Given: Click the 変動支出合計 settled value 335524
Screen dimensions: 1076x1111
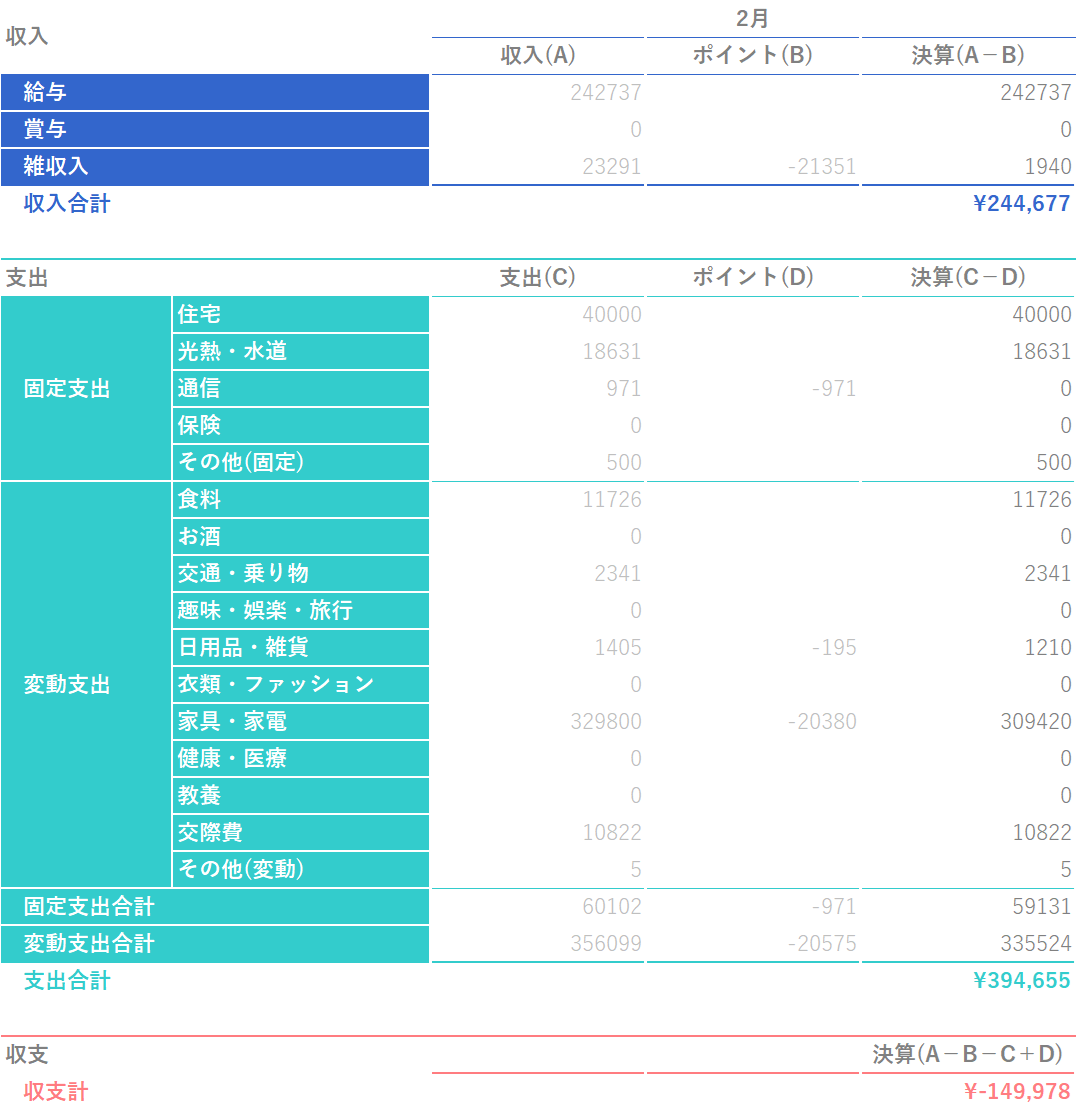Looking at the screenshot, I should [1035, 944].
